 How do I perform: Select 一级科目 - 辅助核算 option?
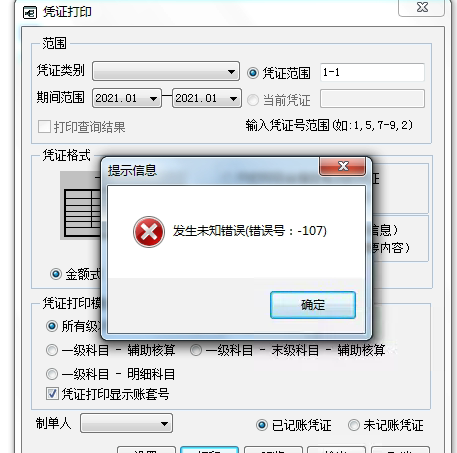(x=52, y=350)
